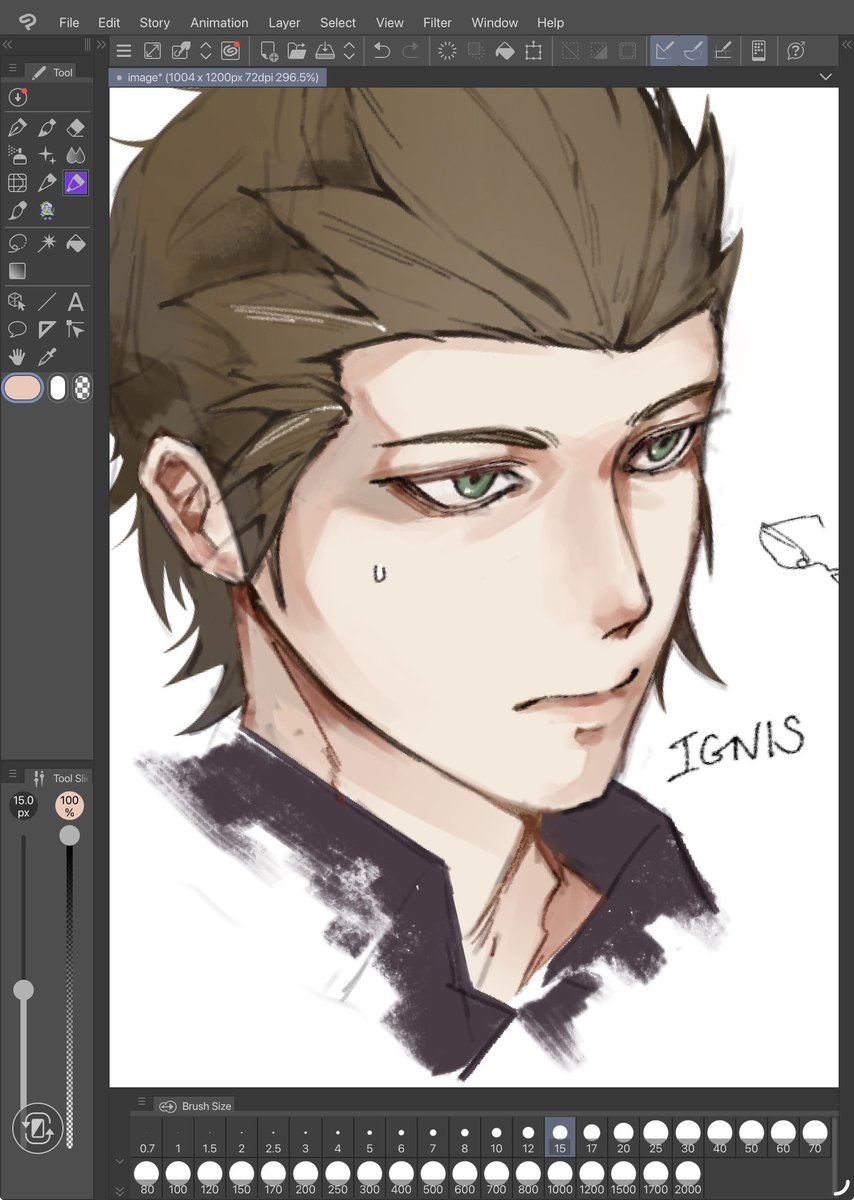Select the Balloon tool

[x=17, y=329]
